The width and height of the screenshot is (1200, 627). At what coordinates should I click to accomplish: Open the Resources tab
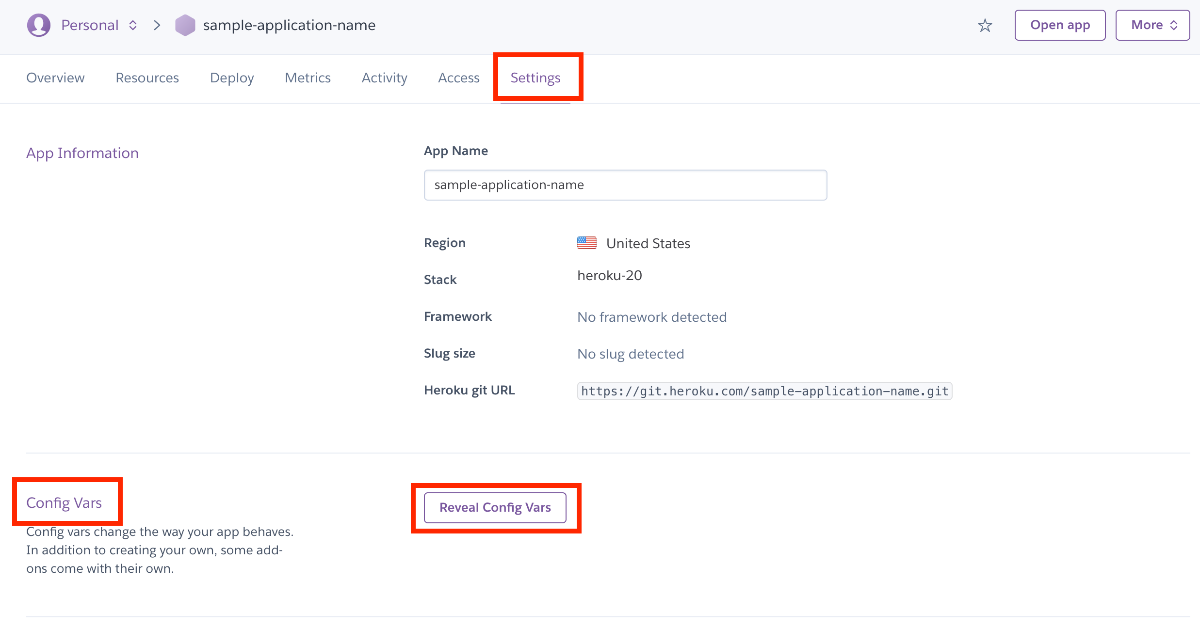tap(147, 78)
